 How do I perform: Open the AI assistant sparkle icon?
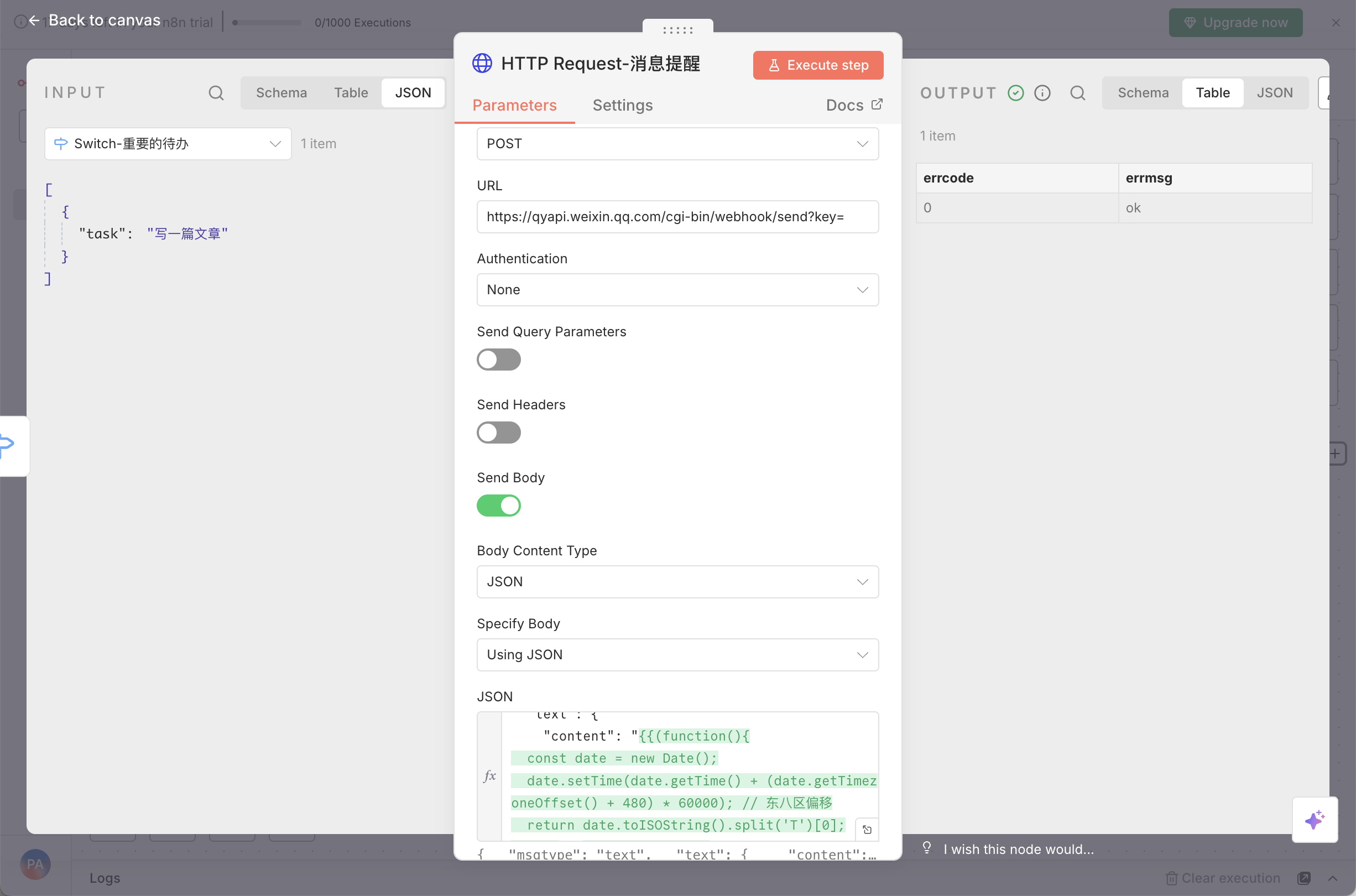1315,820
